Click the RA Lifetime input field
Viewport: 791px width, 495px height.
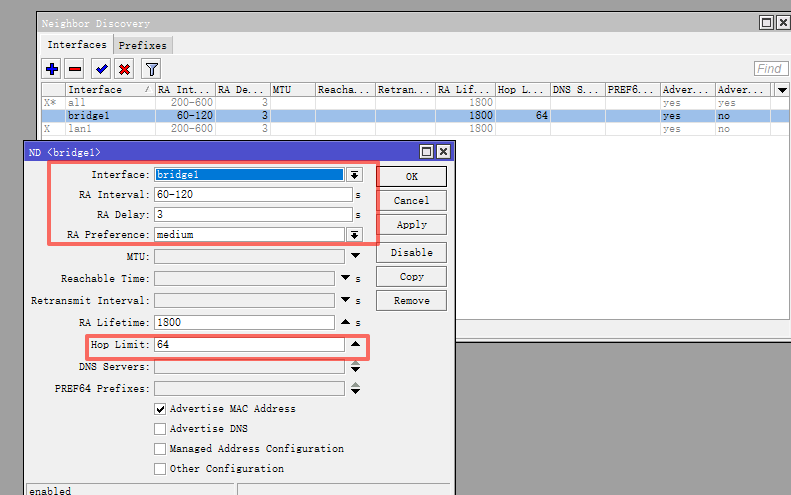pyautogui.click(x=244, y=322)
